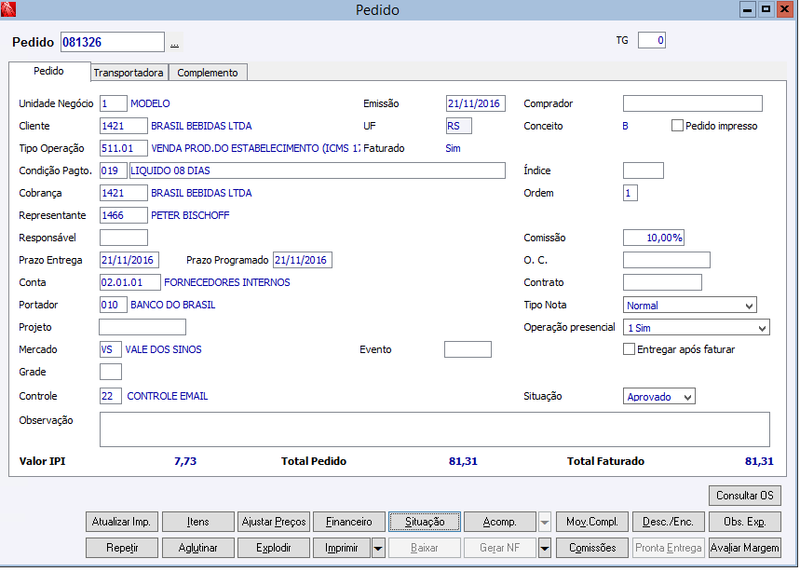
Task: Click the empty Projeto field
Action: click(142, 327)
